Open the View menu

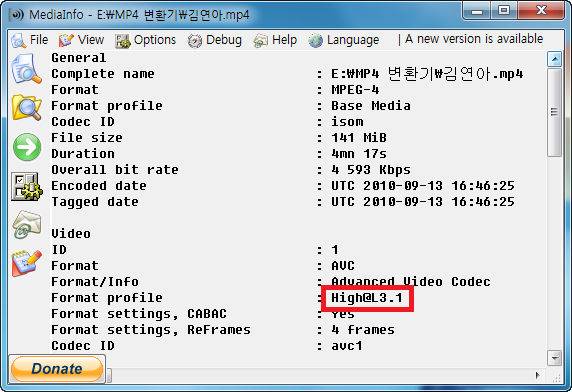(91, 40)
